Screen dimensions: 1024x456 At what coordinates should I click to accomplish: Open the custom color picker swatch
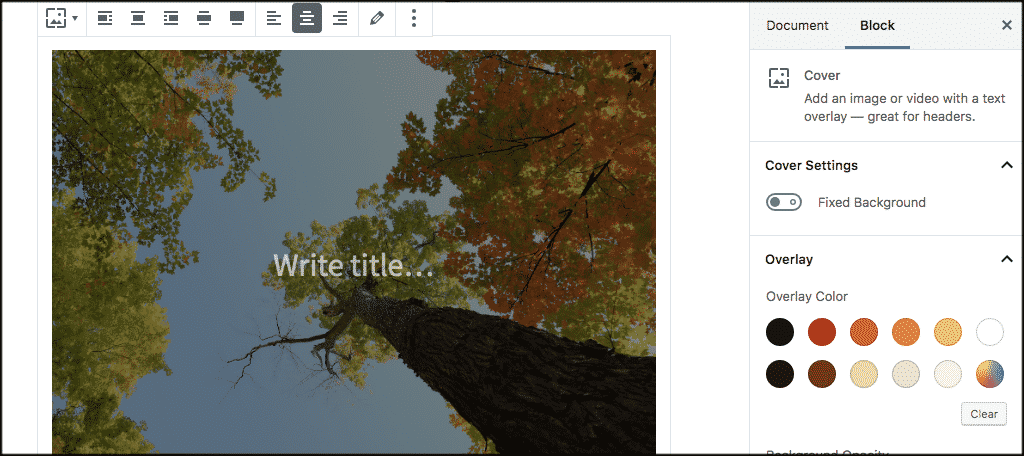tap(990, 374)
